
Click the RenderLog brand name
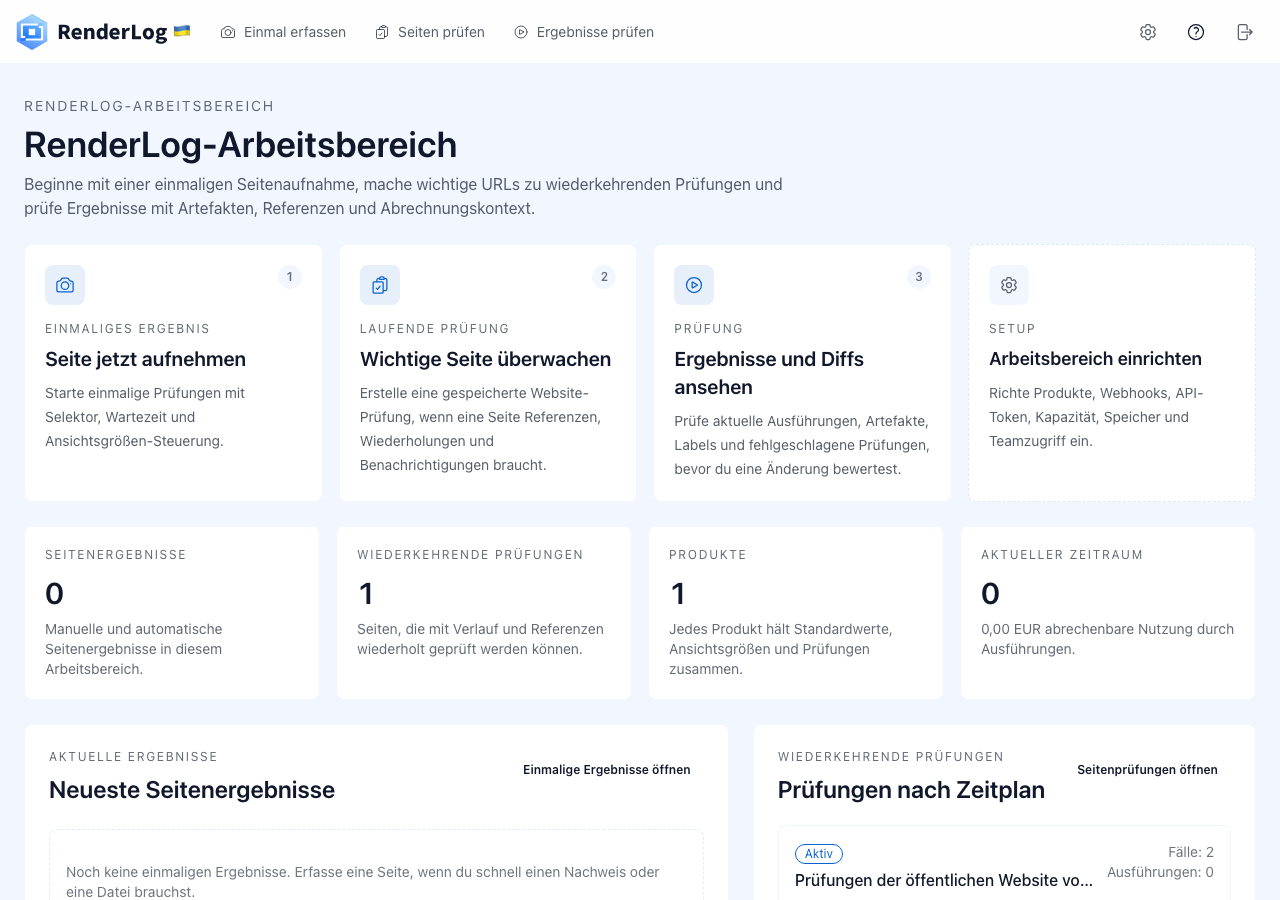point(112,32)
